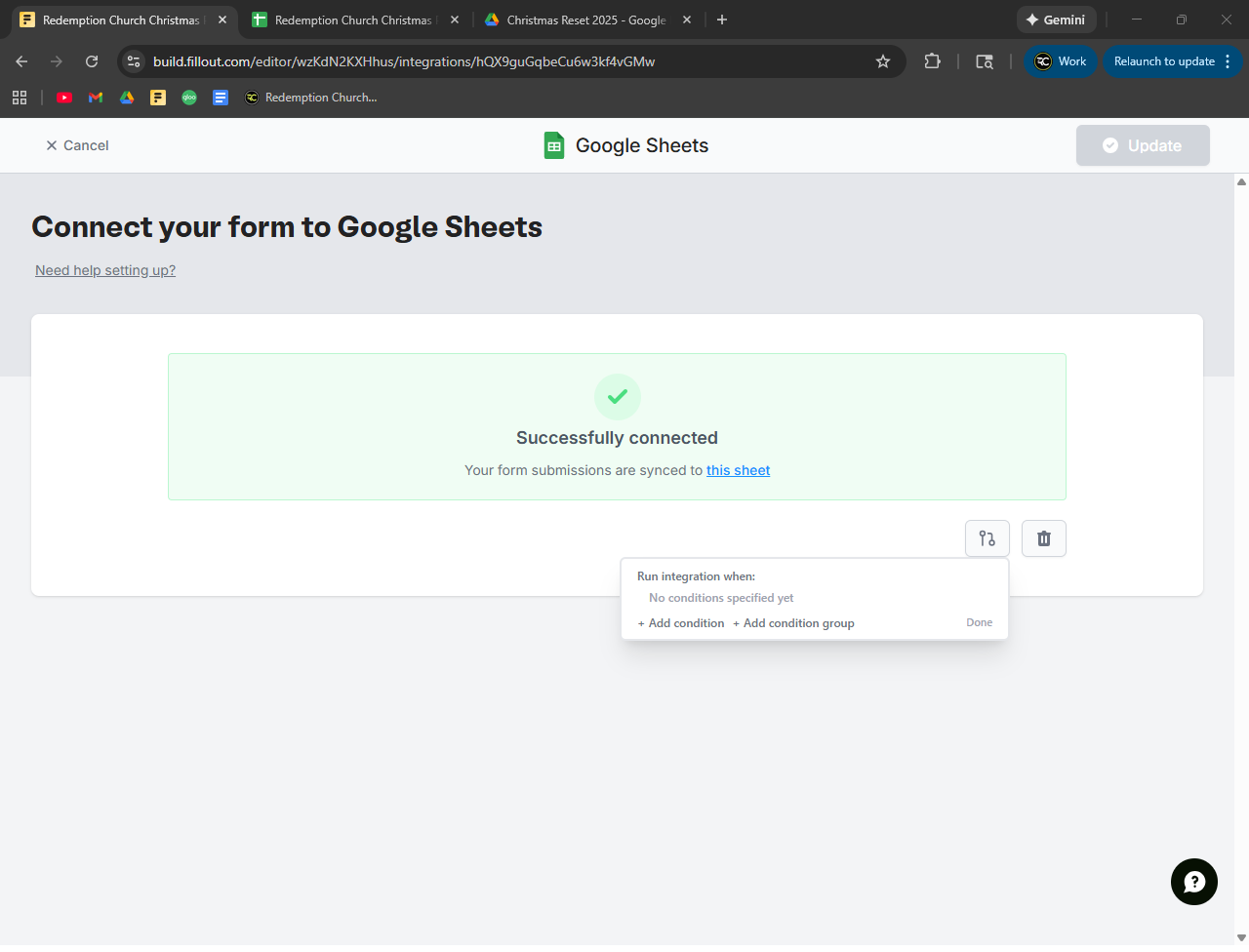
Task: Switch to Christmas Reset 2025 tab
Action: click(585, 20)
